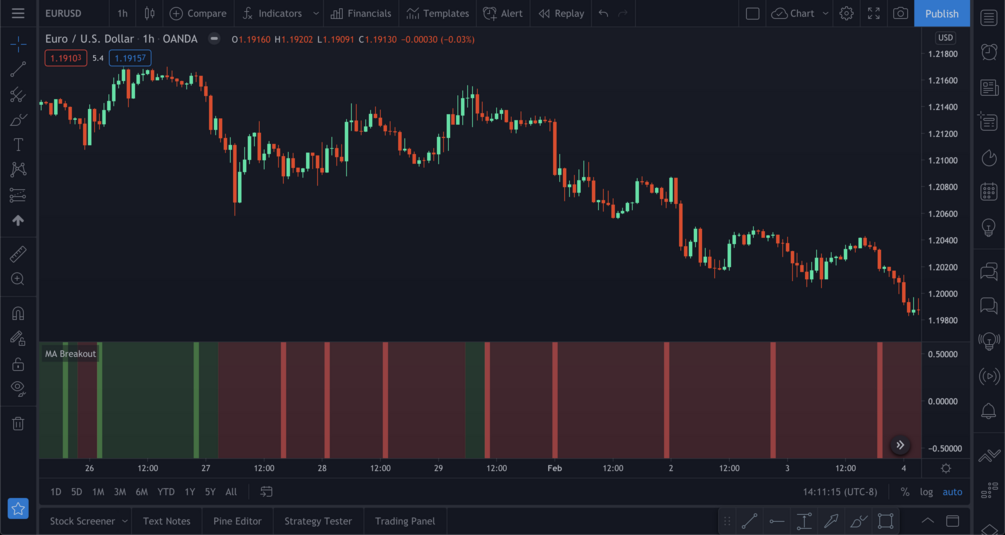Open the prediction and measurement tools
The image size is (1005, 535).
click(18, 195)
